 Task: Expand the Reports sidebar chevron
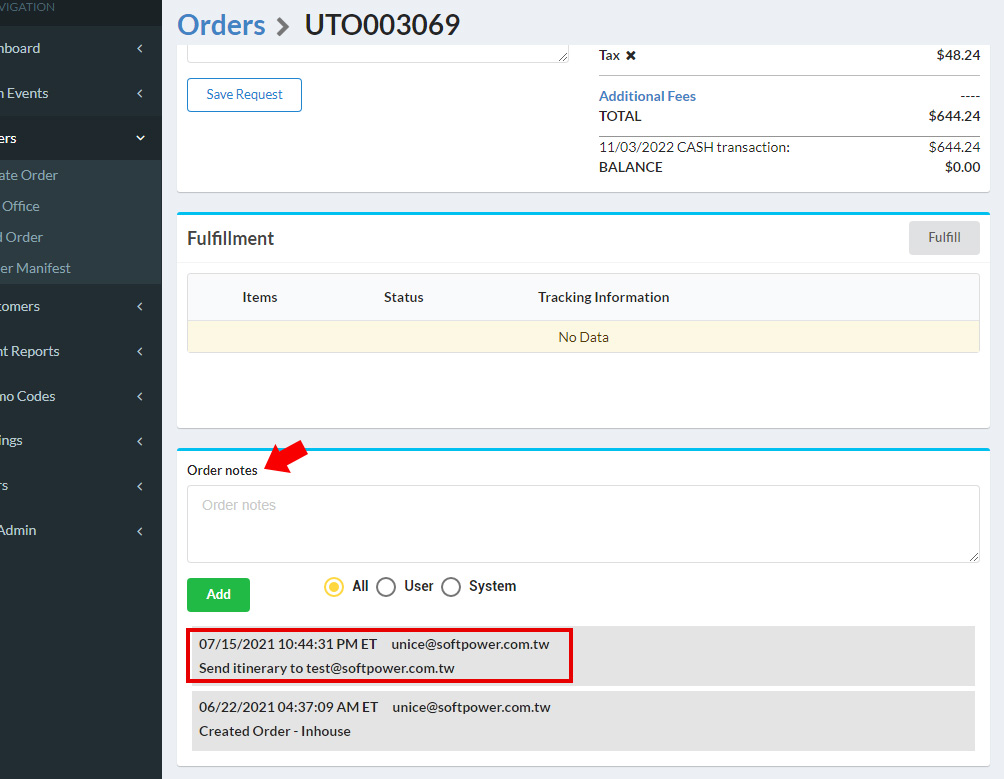(140, 352)
